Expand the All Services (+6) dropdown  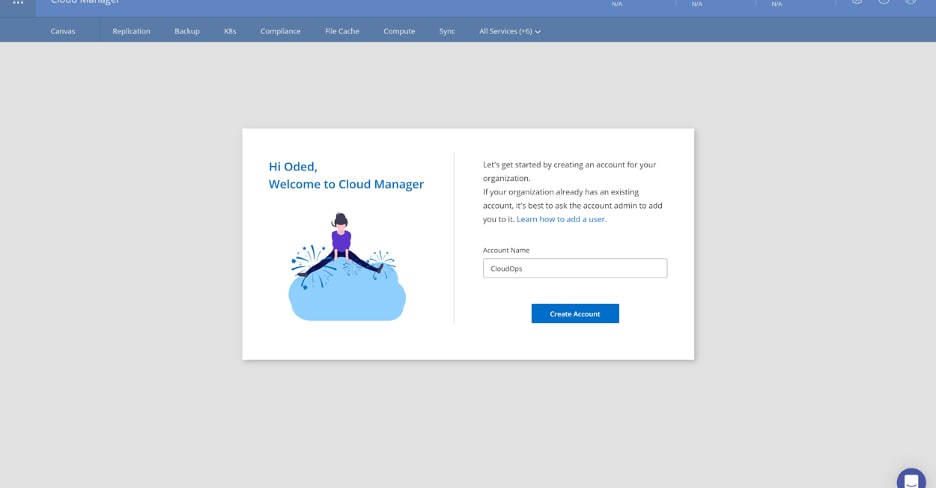click(510, 31)
